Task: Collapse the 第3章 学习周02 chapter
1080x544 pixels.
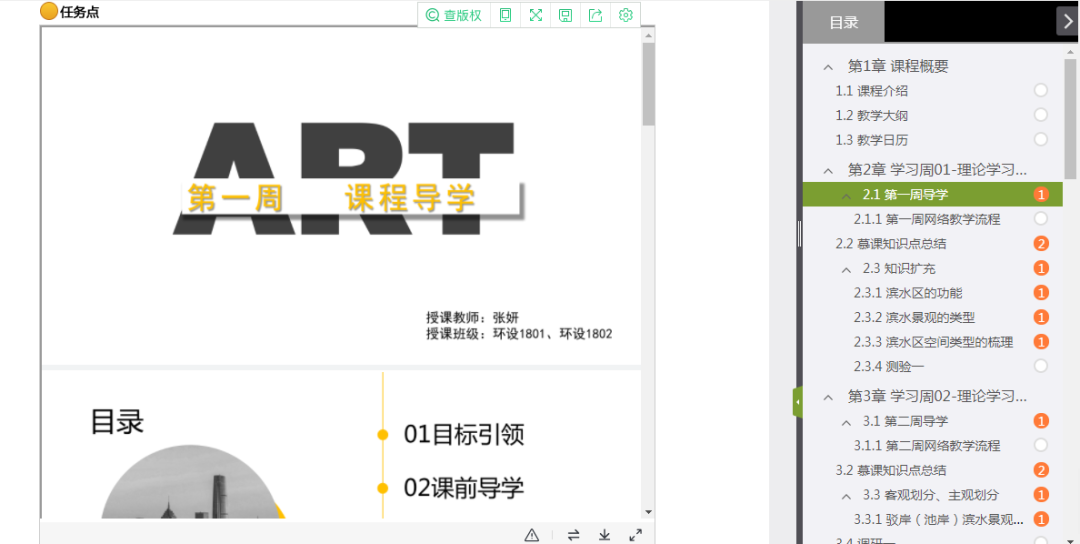Action: click(x=827, y=397)
